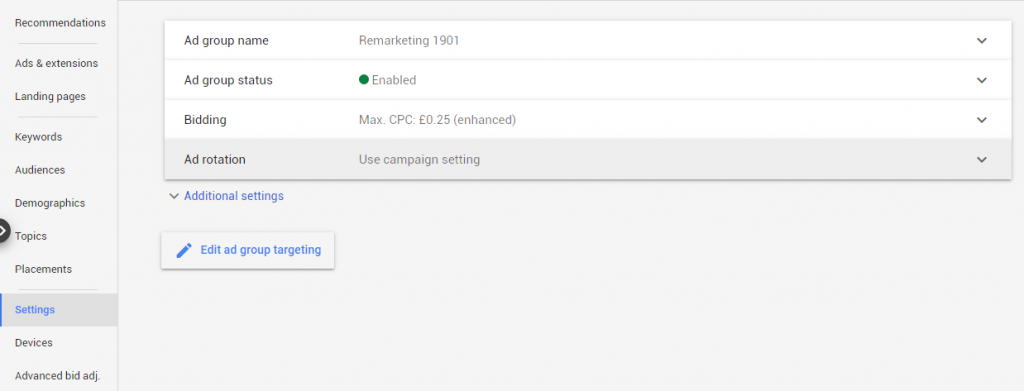Viewport: 1024px width, 391px height.
Task: Open Advanced bid adj. section
Action: 57,375
